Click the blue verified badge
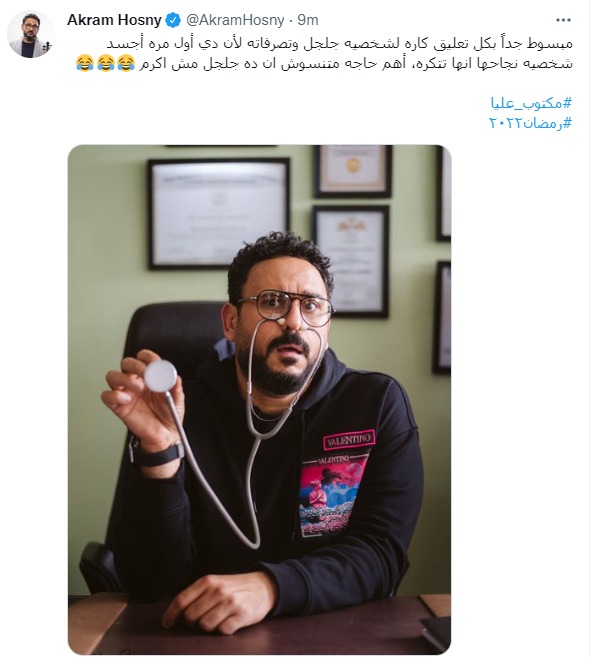591x658 pixels. click(173, 20)
